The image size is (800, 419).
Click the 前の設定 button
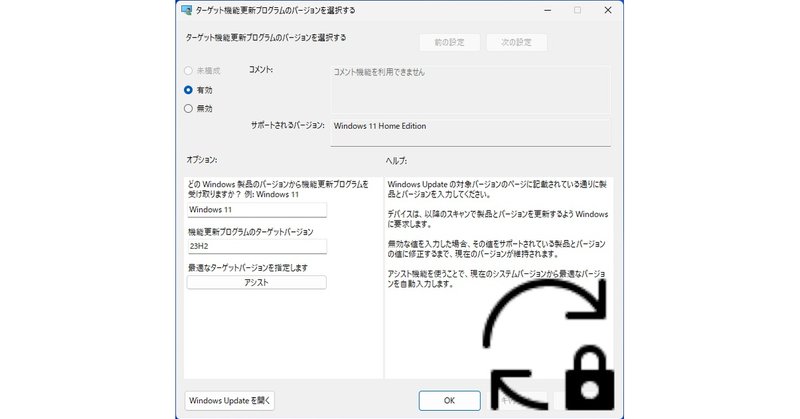pyautogui.click(x=449, y=42)
